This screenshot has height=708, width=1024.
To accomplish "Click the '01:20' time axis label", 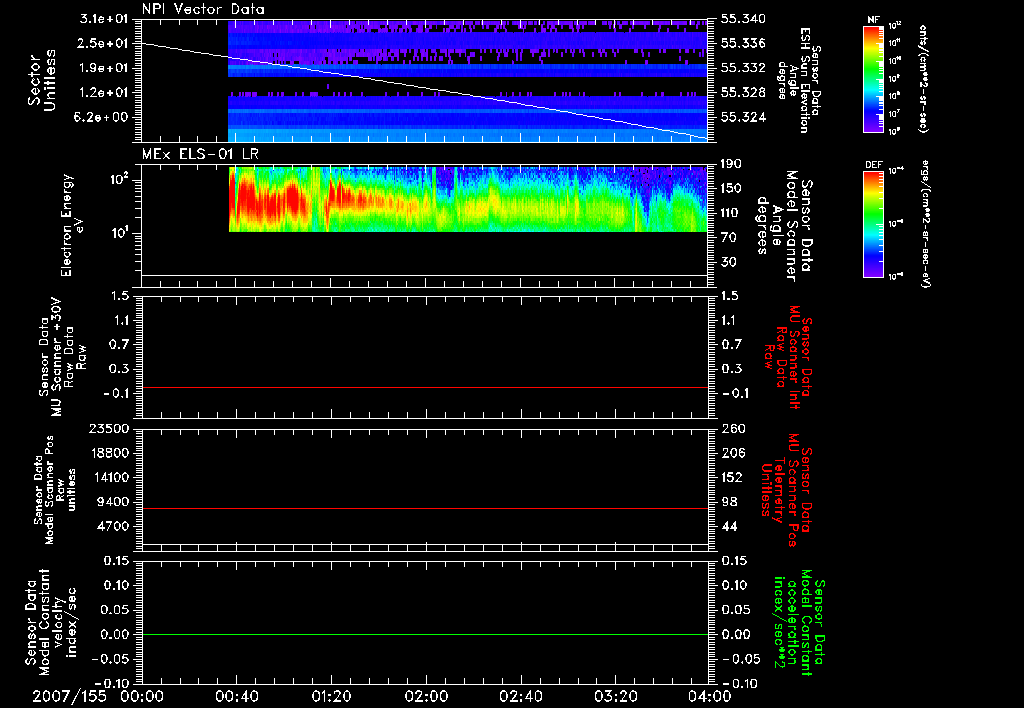I will coord(331,697).
